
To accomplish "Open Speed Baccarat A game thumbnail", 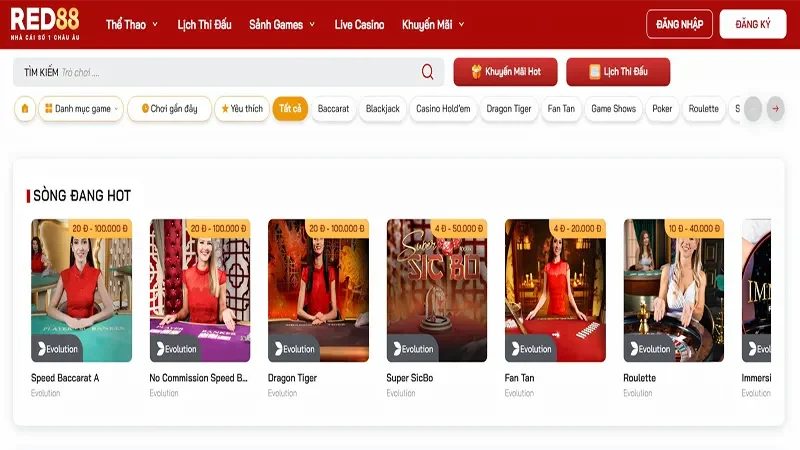I will 82,290.
